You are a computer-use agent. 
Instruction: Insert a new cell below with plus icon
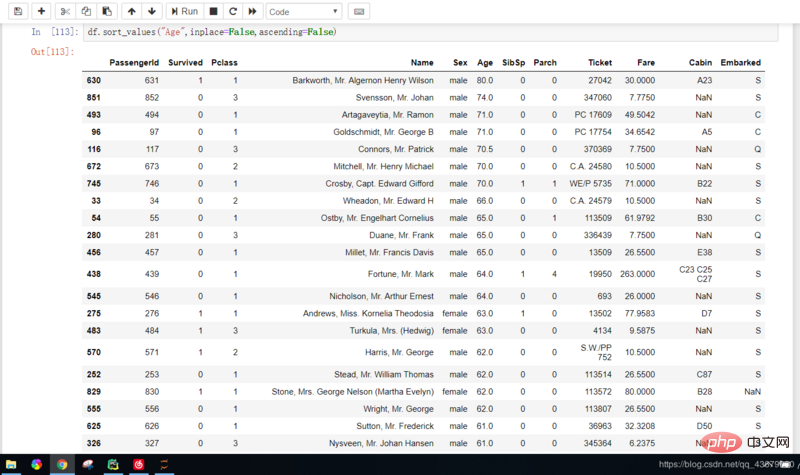[41, 11]
